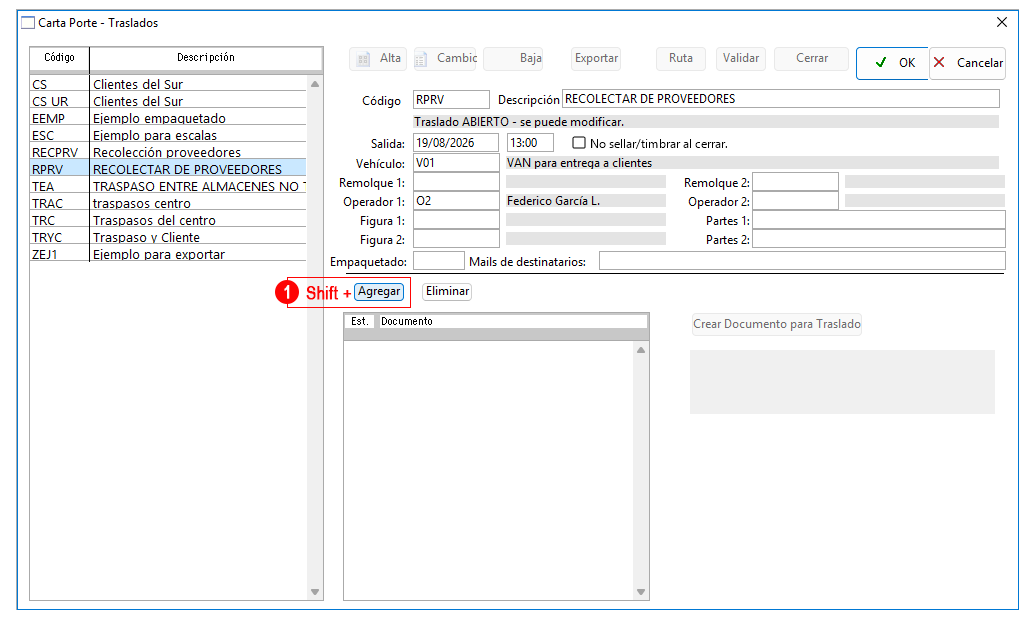
Task: Select the TRC Traspasos del centro row
Action: pyautogui.click(x=168, y=220)
